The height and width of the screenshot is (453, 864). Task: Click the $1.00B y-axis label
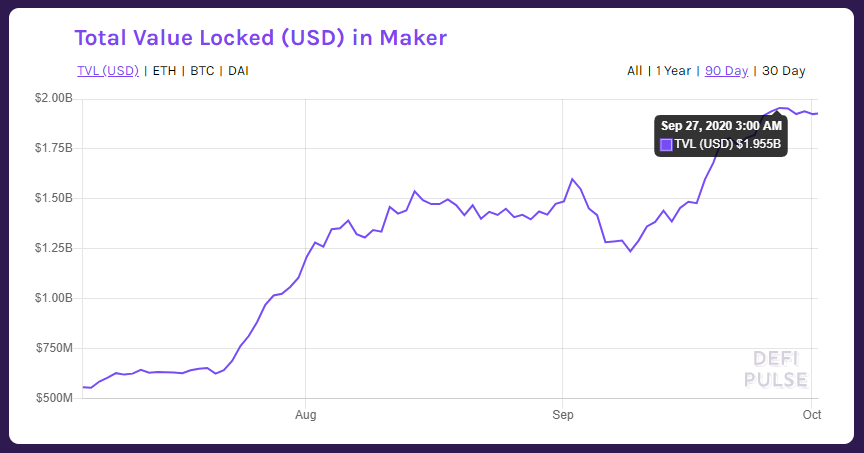coord(52,298)
